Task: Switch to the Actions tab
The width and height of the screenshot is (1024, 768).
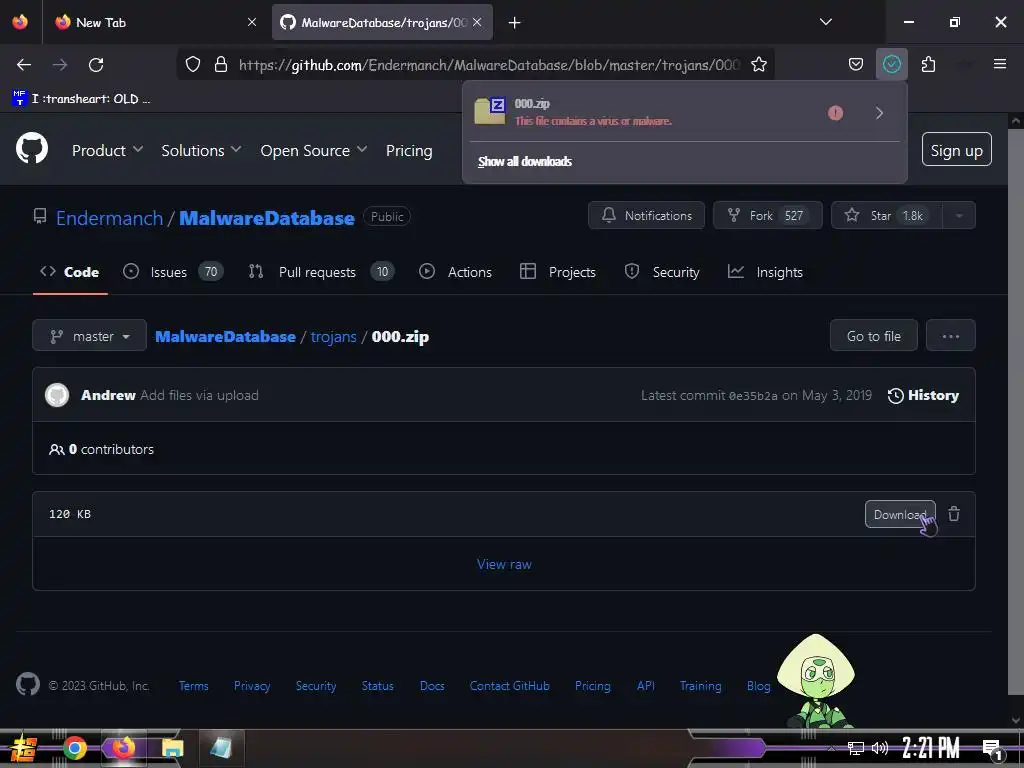Action: pyautogui.click(x=455, y=272)
